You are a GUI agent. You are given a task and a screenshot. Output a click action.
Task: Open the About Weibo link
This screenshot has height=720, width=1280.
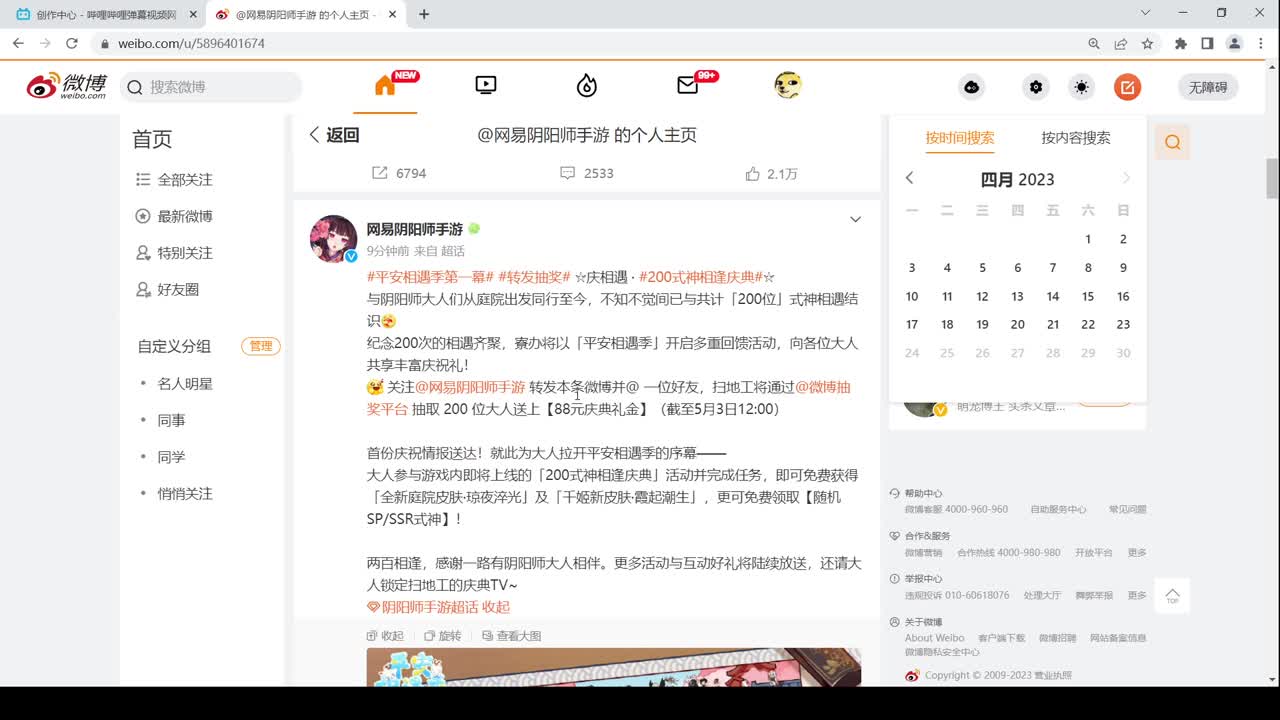934,638
